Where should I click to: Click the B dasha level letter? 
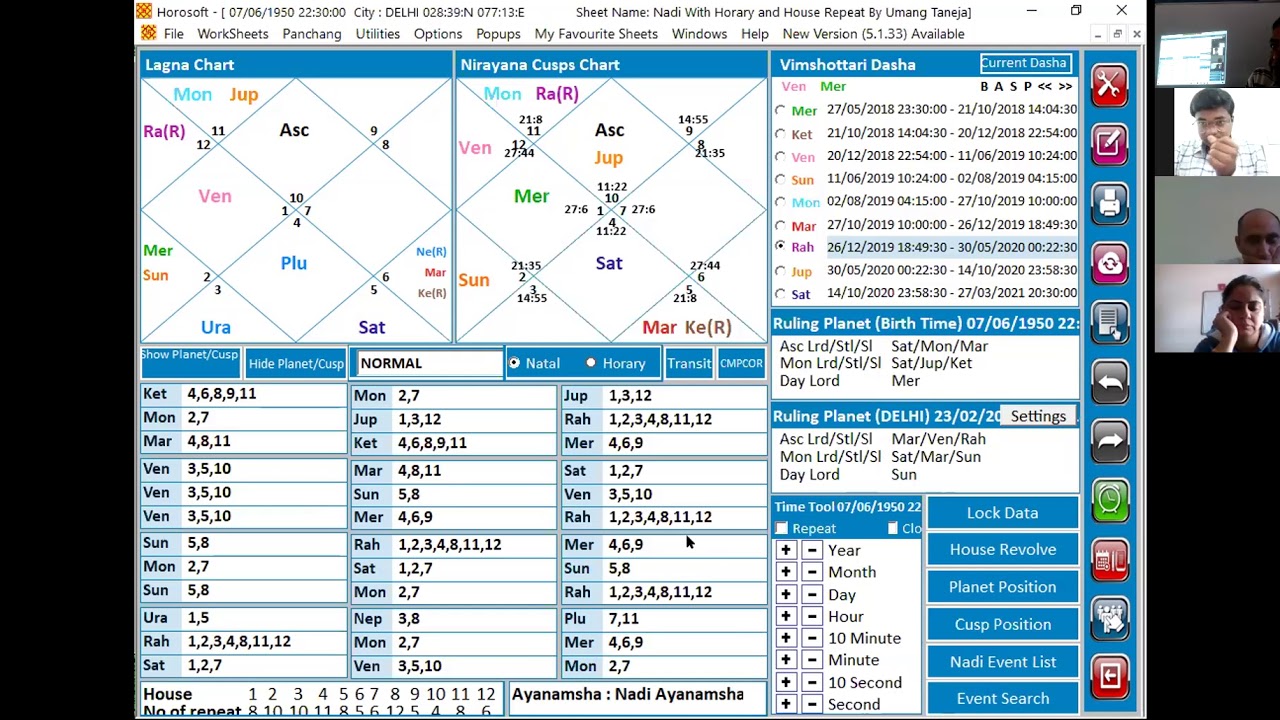984,87
